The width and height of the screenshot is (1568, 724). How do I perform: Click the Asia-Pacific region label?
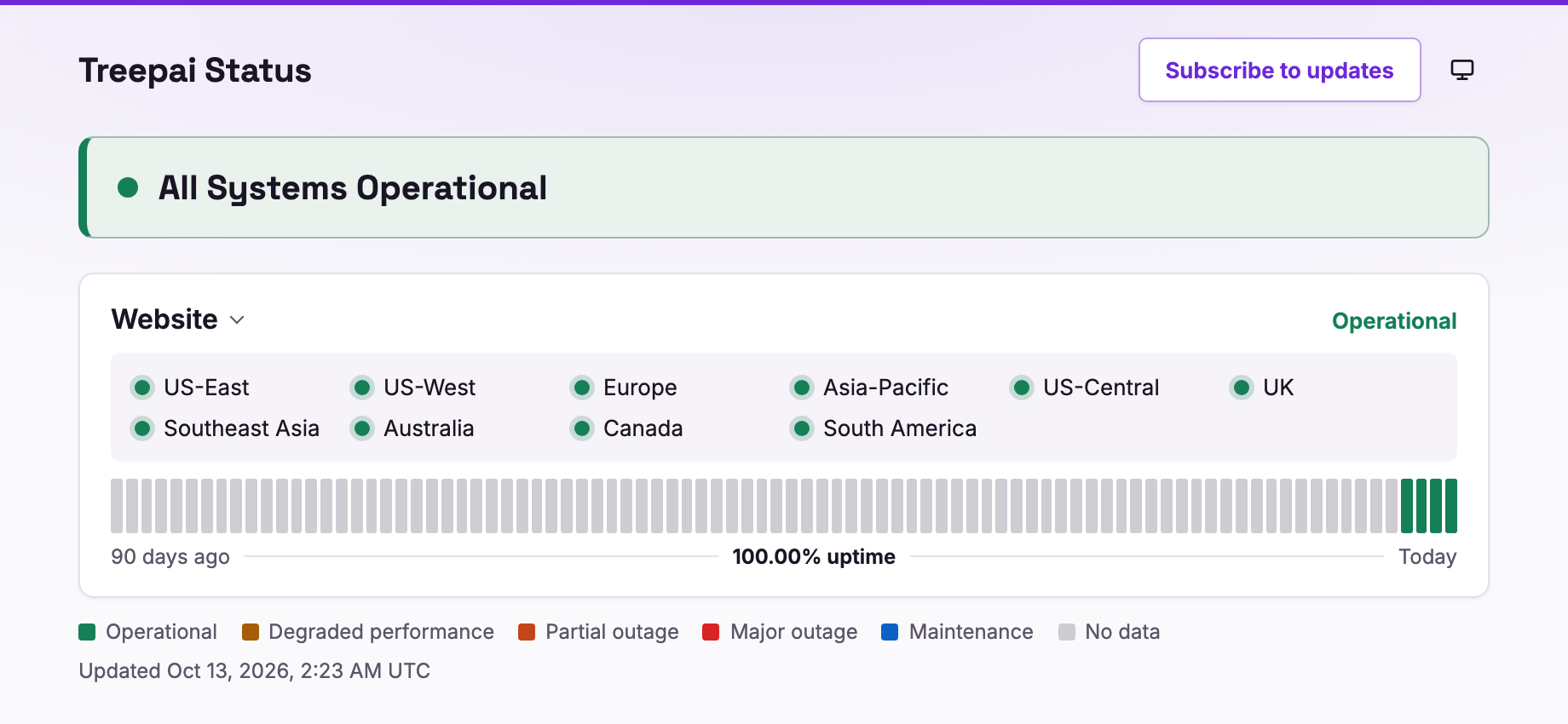tap(885, 388)
